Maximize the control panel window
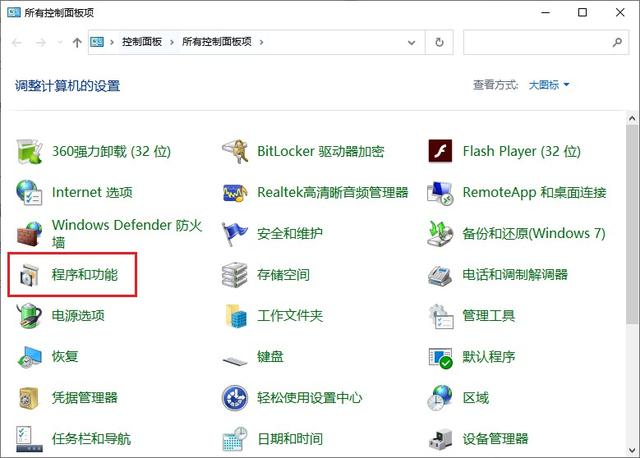The width and height of the screenshot is (640, 458). tap(582, 12)
